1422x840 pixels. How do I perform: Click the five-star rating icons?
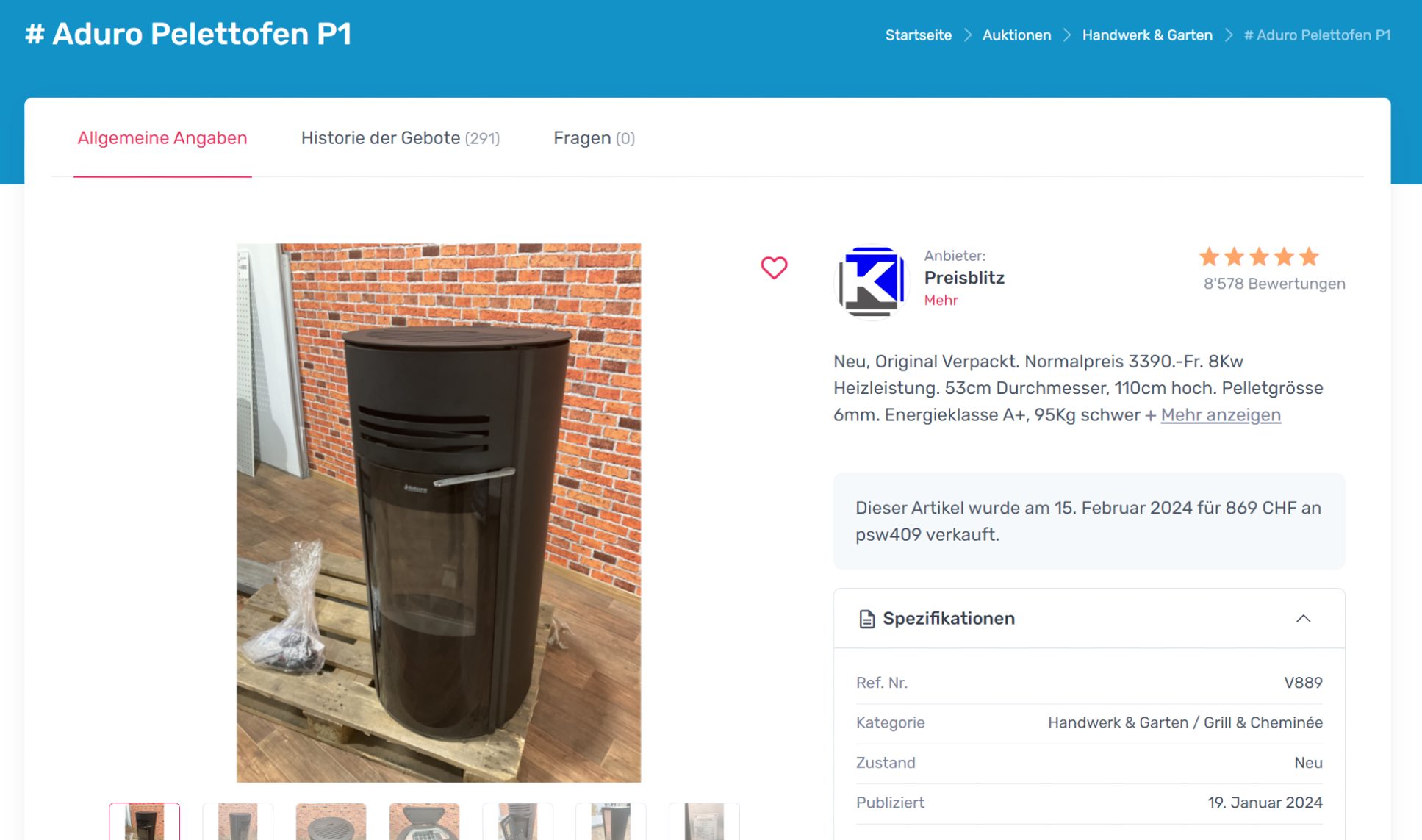[x=1258, y=256]
